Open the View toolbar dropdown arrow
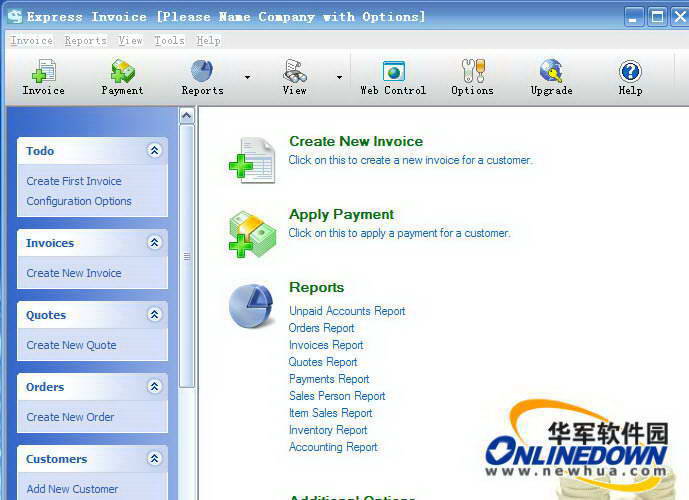The width and height of the screenshot is (689, 500). [x=339, y=77]
